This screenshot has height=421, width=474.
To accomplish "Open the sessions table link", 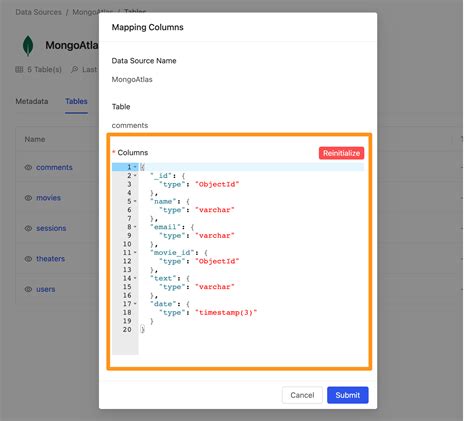I will (51, 228).
